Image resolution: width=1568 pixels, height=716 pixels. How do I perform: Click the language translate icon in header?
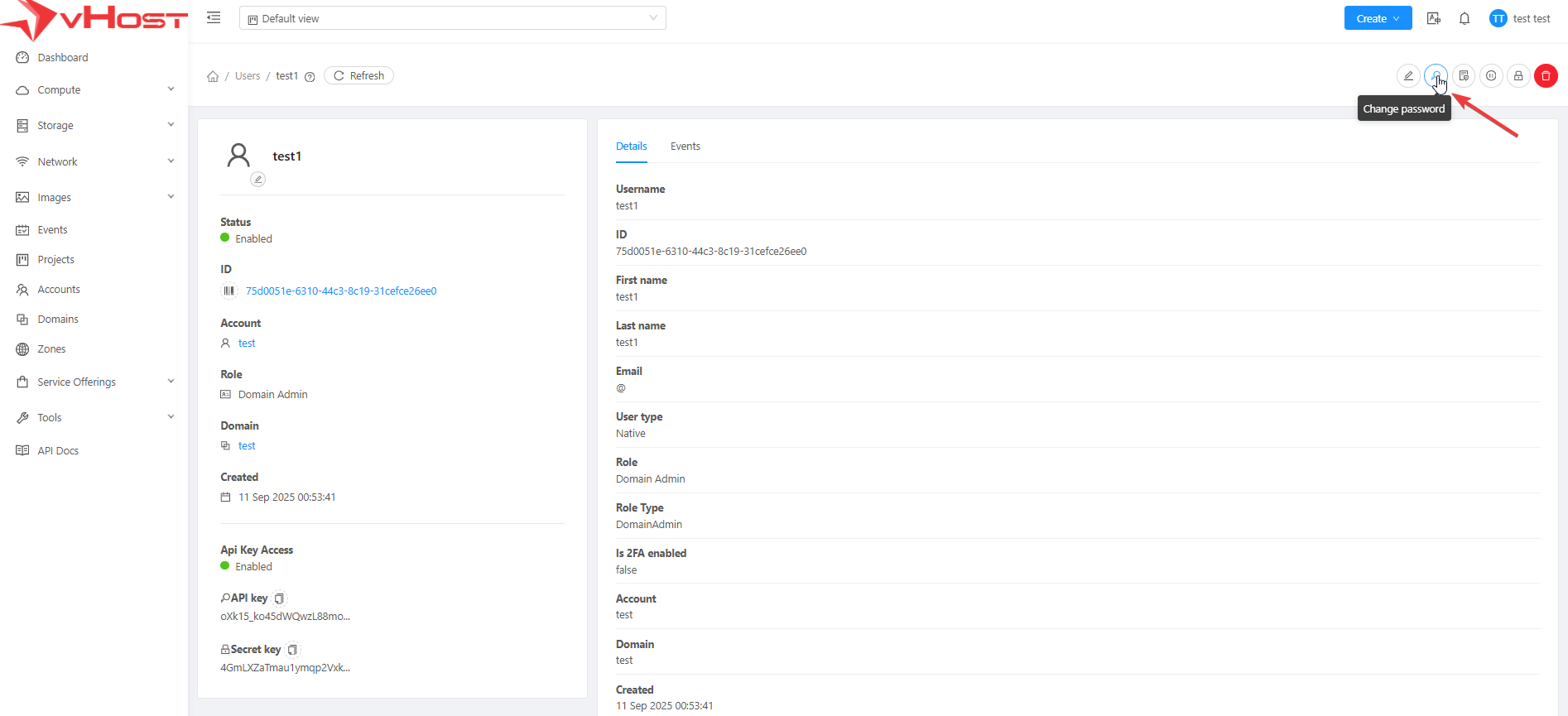pos(1434,19)
